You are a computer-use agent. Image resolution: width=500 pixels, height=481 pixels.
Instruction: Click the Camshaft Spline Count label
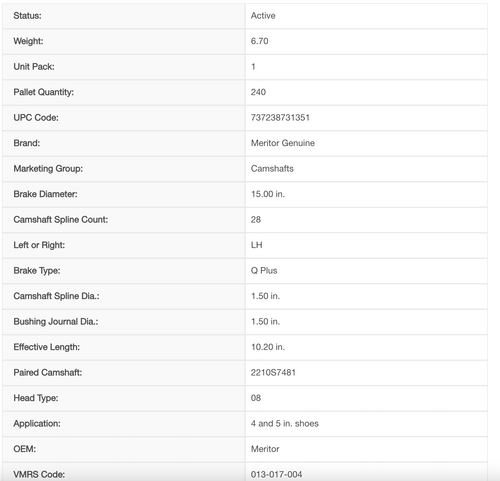tap(61, 220)
